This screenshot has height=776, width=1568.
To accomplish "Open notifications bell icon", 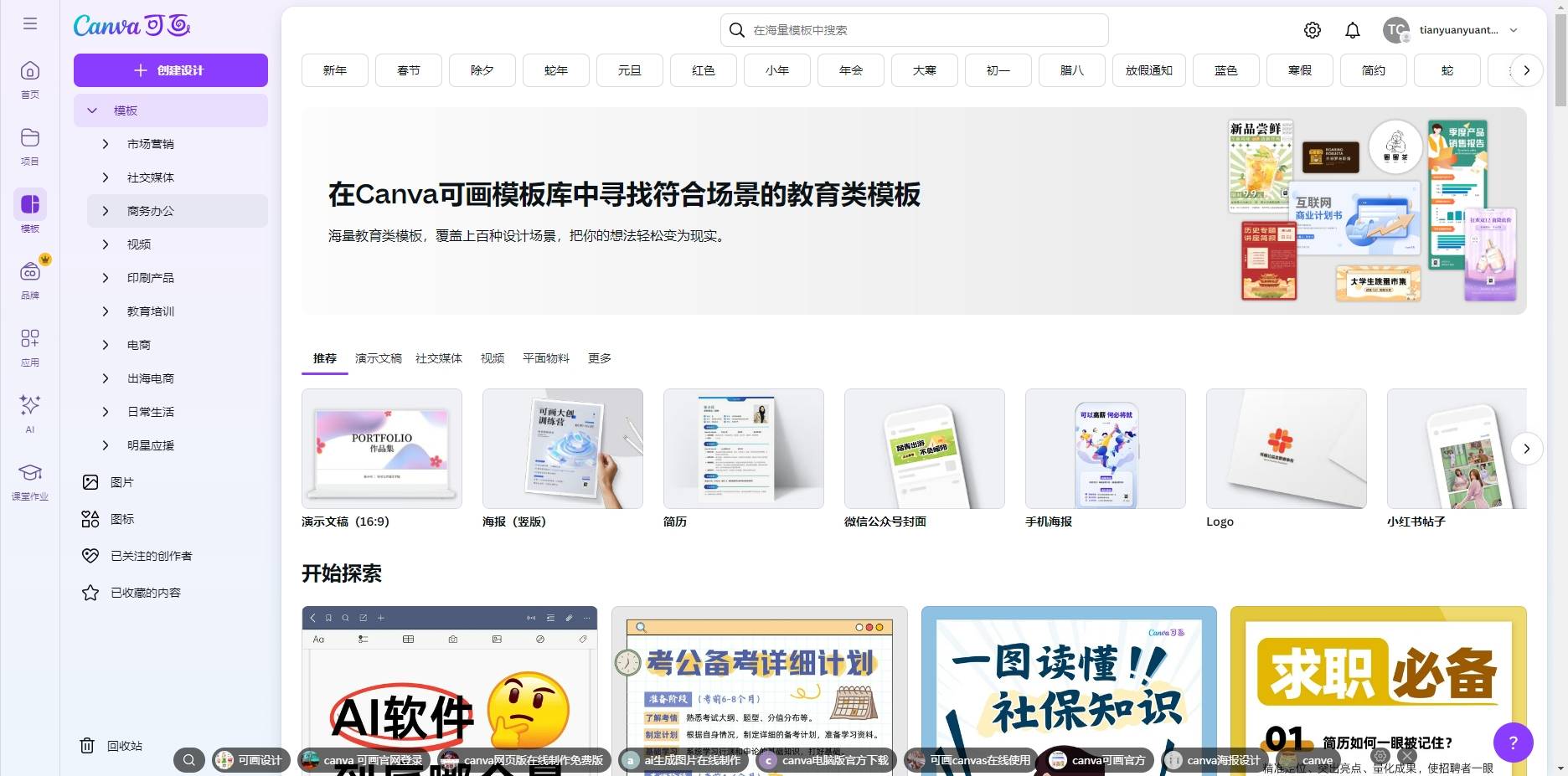I will pos(1353,30).
